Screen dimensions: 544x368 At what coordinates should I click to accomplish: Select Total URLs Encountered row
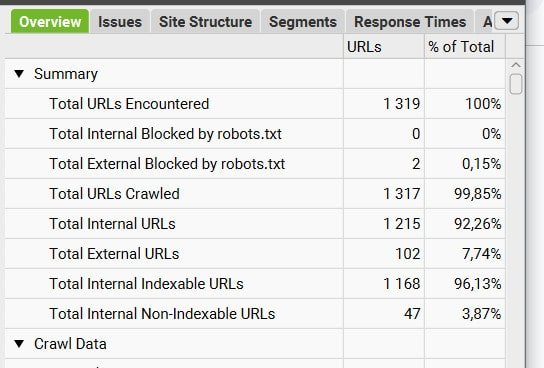pyautogui.click(x=255, y=104)
